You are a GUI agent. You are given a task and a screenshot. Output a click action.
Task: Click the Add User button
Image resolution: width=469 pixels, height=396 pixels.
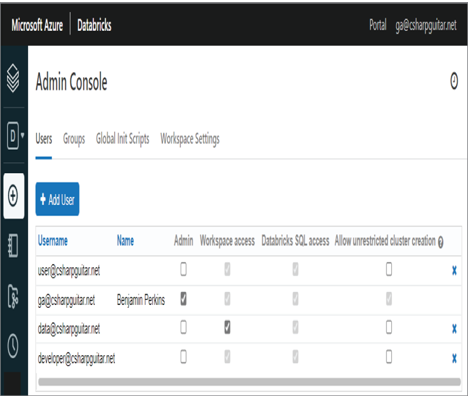[57, 199]
